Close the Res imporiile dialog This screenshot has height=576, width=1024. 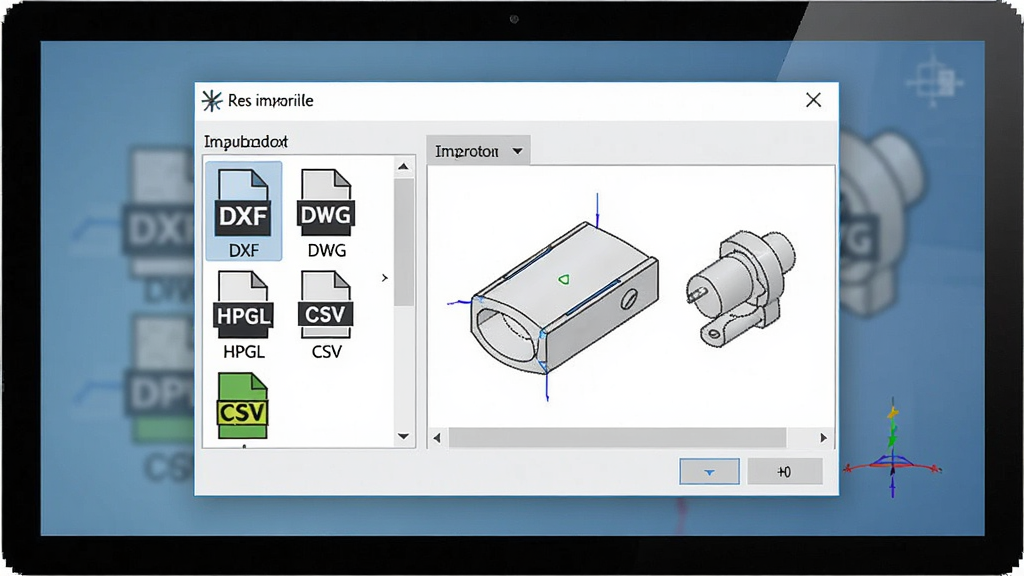[813, 100]
